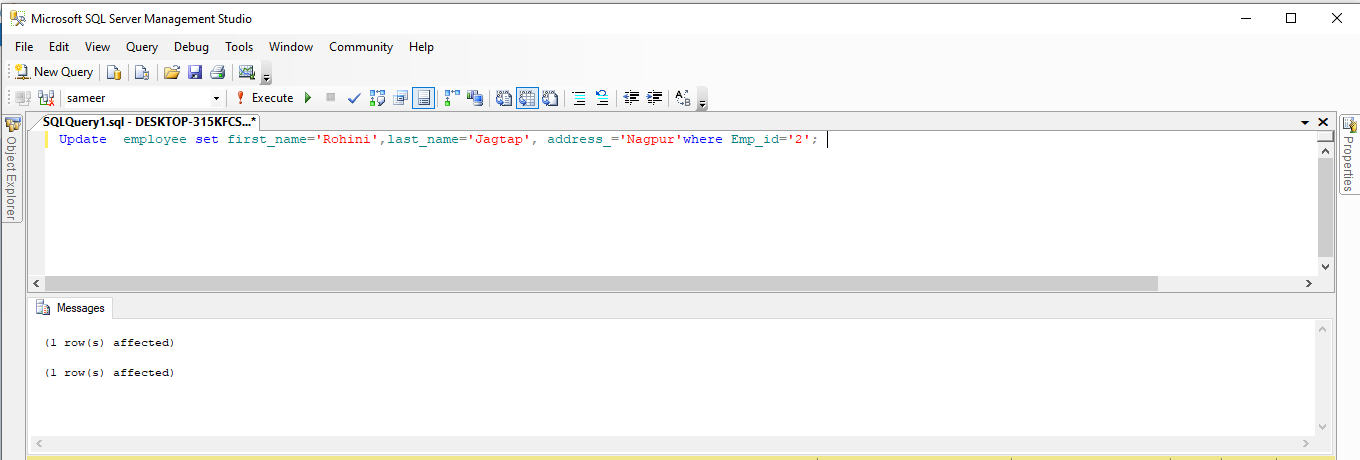Click the Messages pane horizontal scrollbar left arrow
Viewport: 1360px width, 460px height.
coord(37,443)
